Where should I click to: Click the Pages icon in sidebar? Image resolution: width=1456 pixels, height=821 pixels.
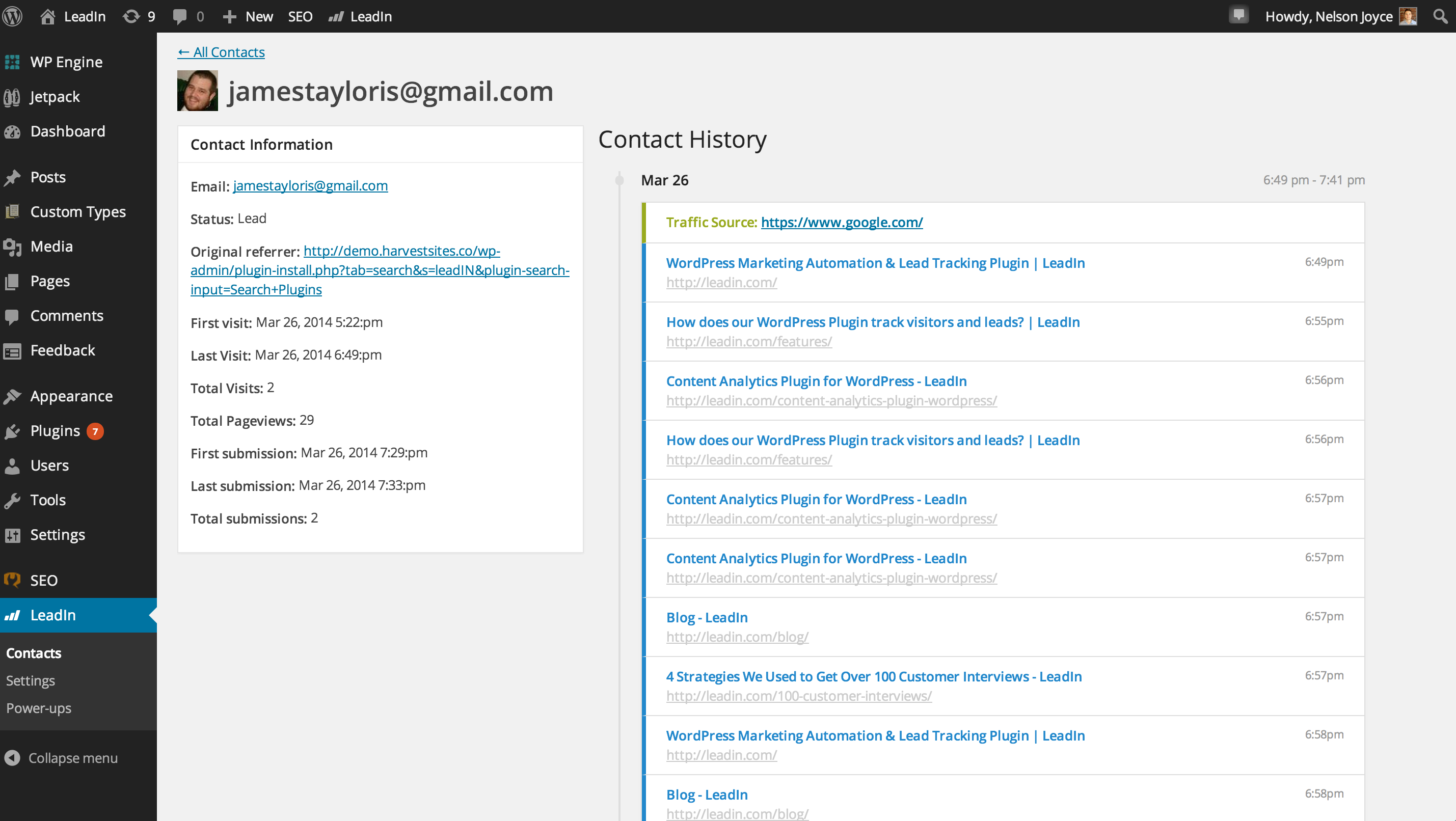point(12,281)
